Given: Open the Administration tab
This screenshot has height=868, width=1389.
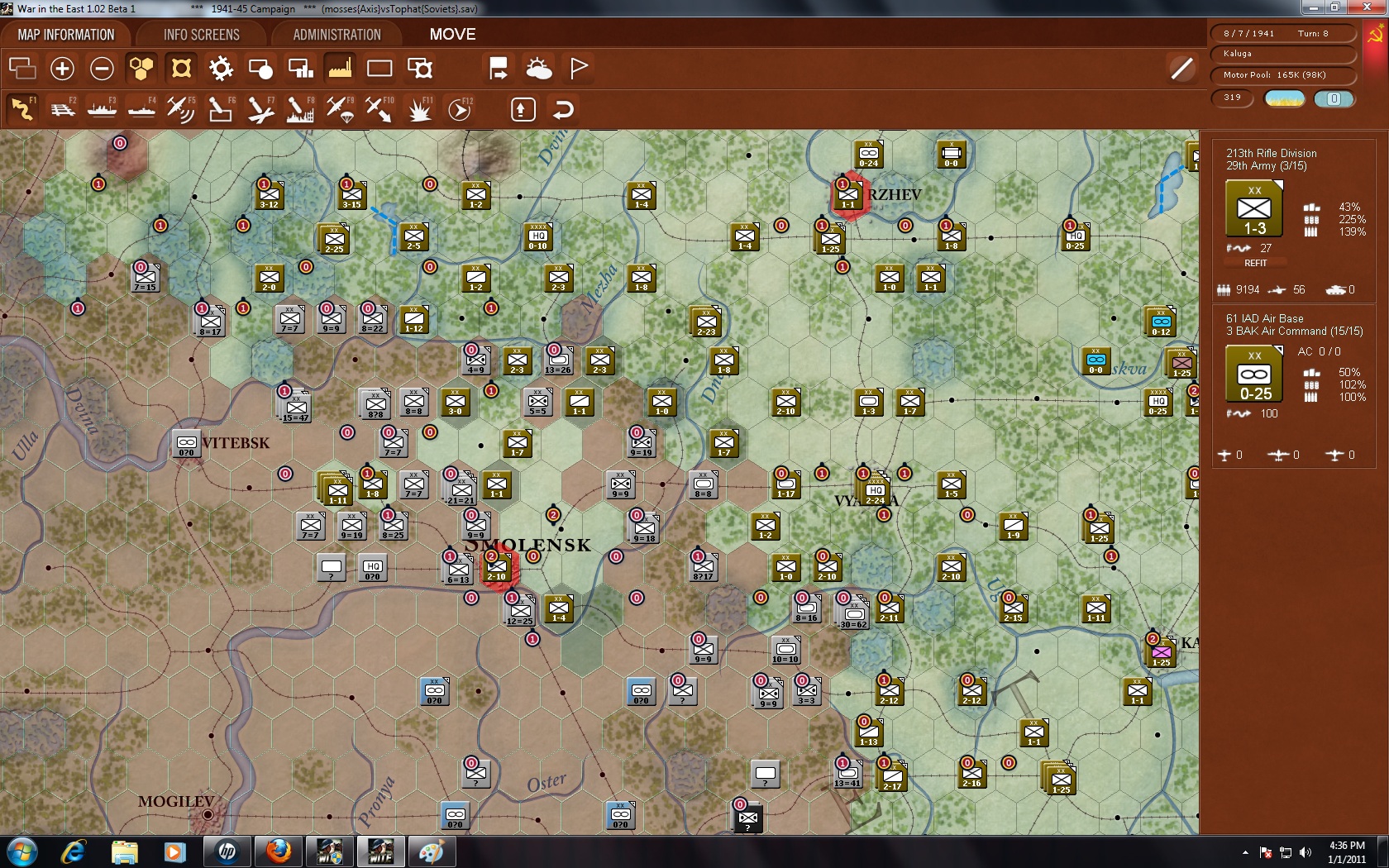Looking at the screenshot, I should click(337, 35).
